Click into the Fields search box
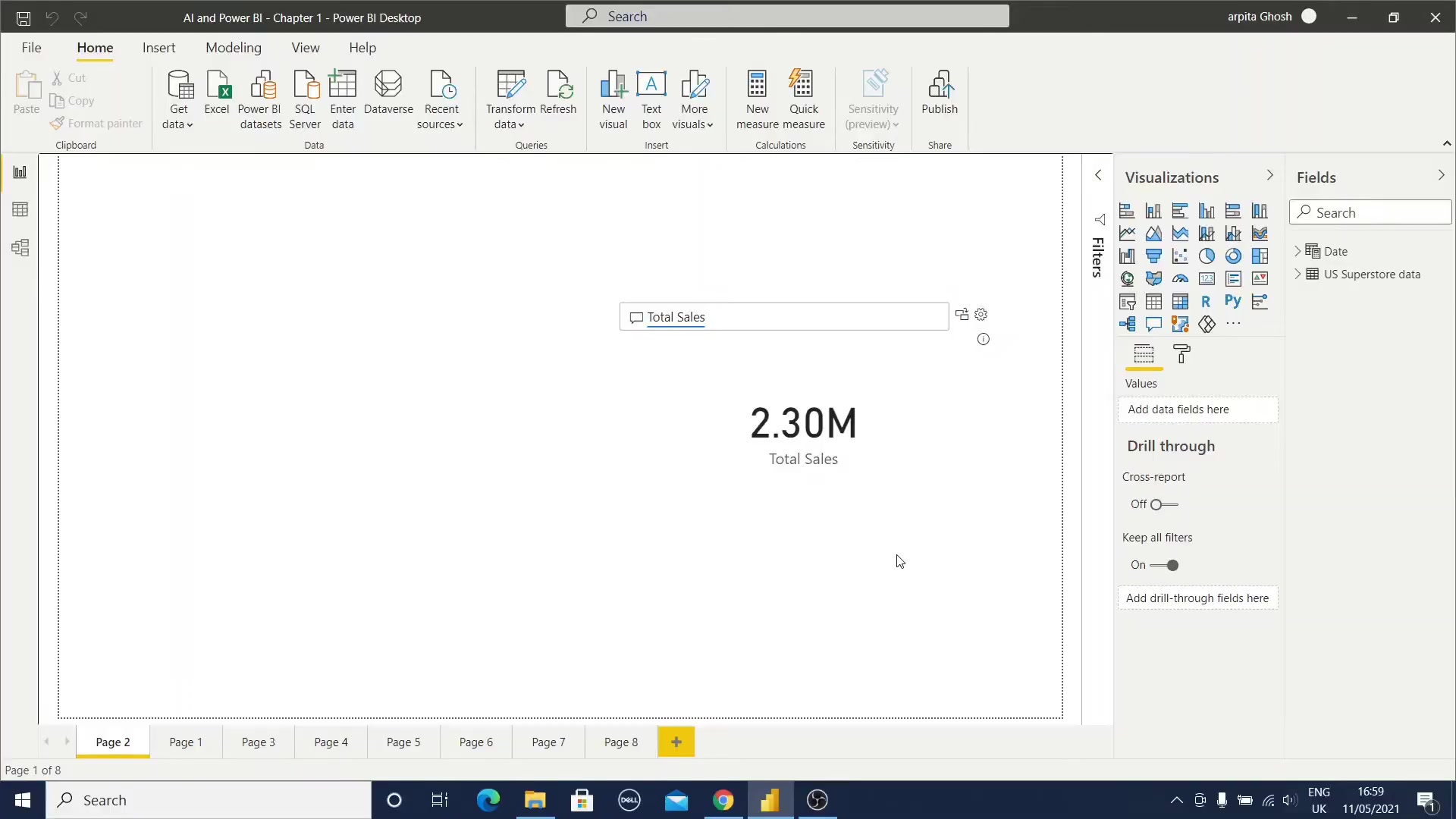This screenshot has width=1456, height=819. coord(1371,213)
